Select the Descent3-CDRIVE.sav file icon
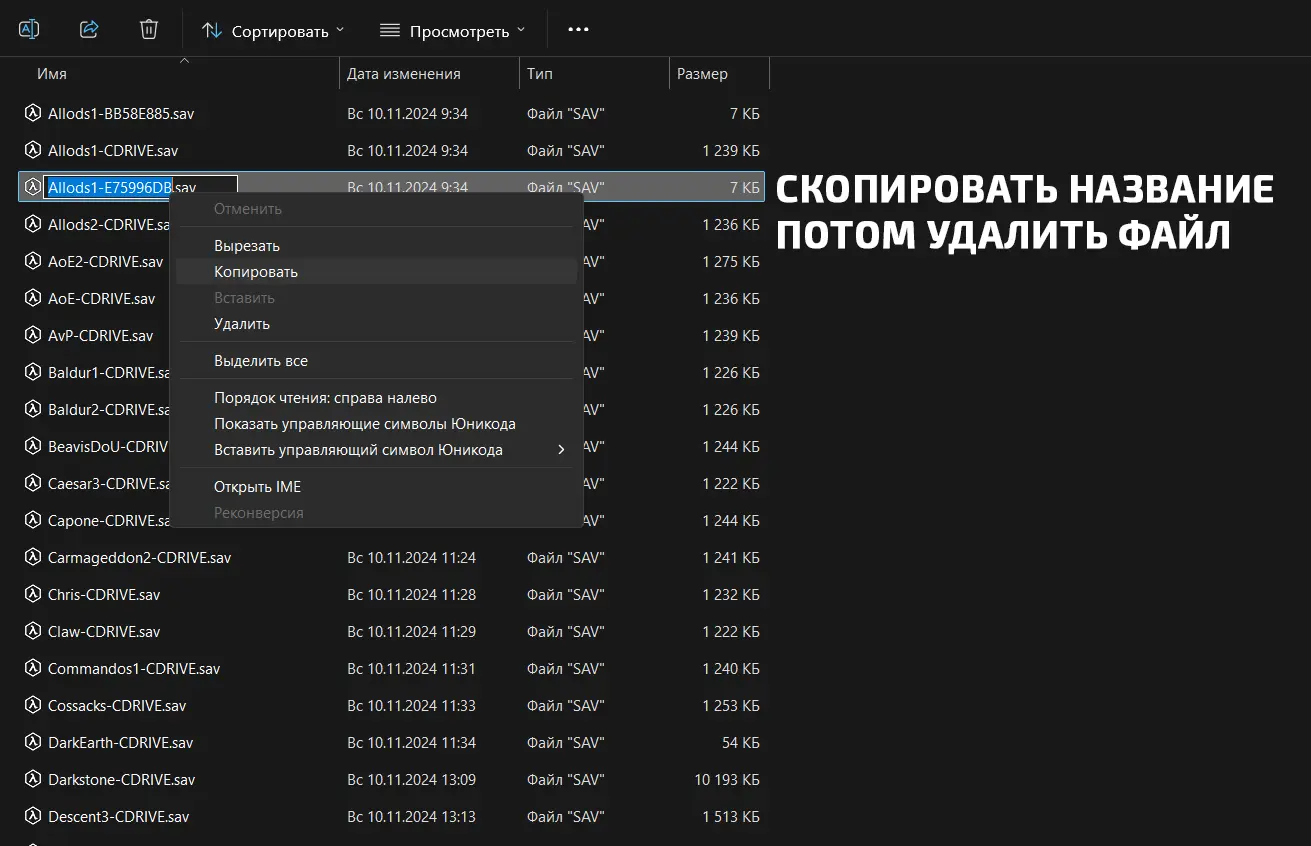The height and width of the screenshot is (846, 1311). tap(32, 816)
